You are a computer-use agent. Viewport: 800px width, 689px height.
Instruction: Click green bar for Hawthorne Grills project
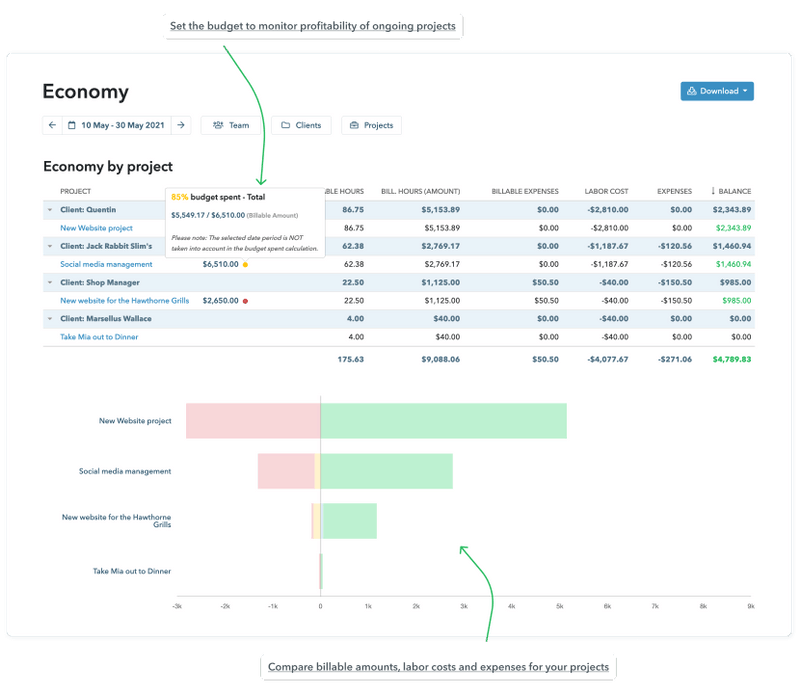coord(349,521)
